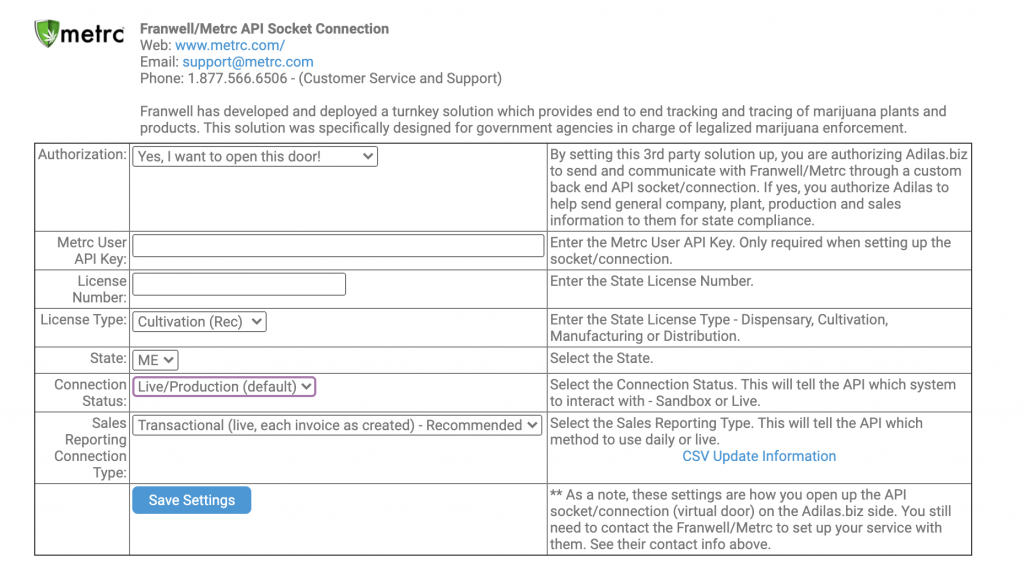Open the State dropdown showing ME
The width and height of the screenshot is (1024, 575).
[155, 360]
